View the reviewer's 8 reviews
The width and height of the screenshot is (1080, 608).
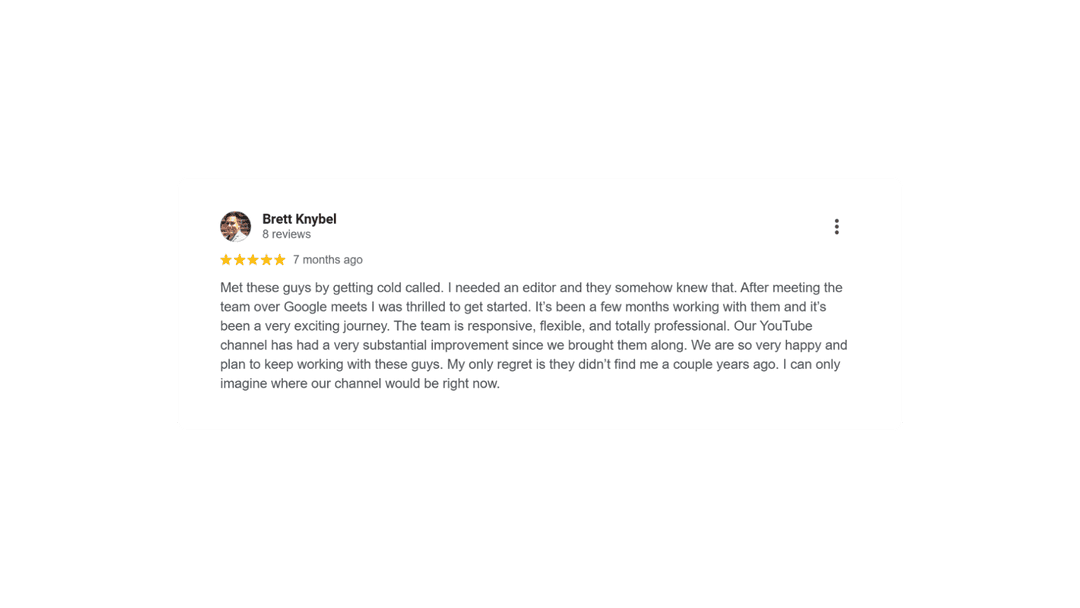tap(287, 234)
